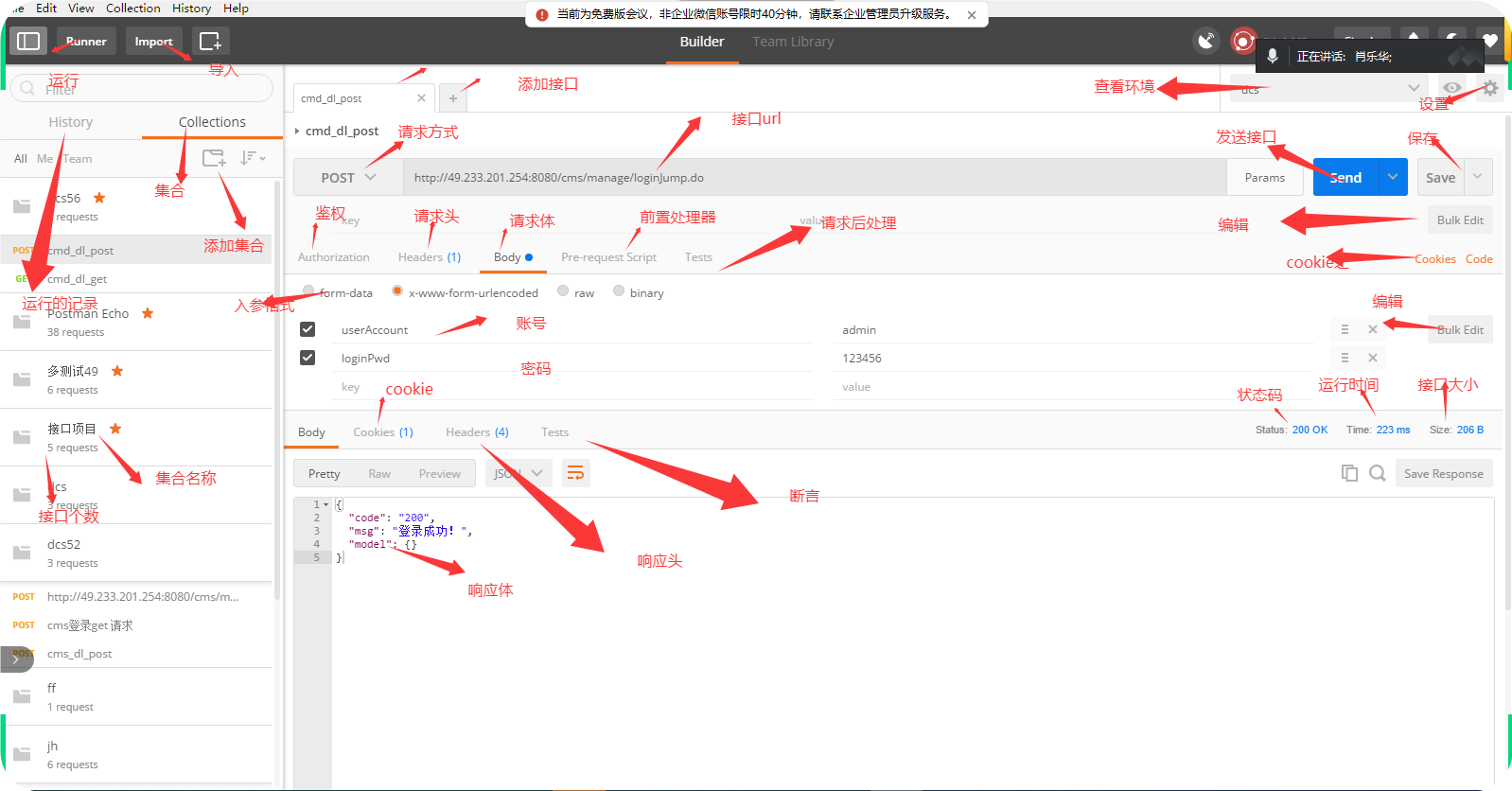This screenshot has width=1512, height=791.
Task: Toggle the sidebar with the panel icon
Action: tap(28, 41)
